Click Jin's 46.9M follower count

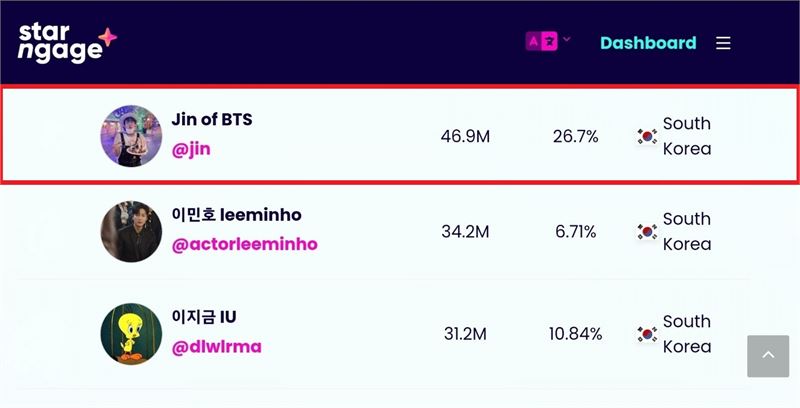[x=465, y=137]
